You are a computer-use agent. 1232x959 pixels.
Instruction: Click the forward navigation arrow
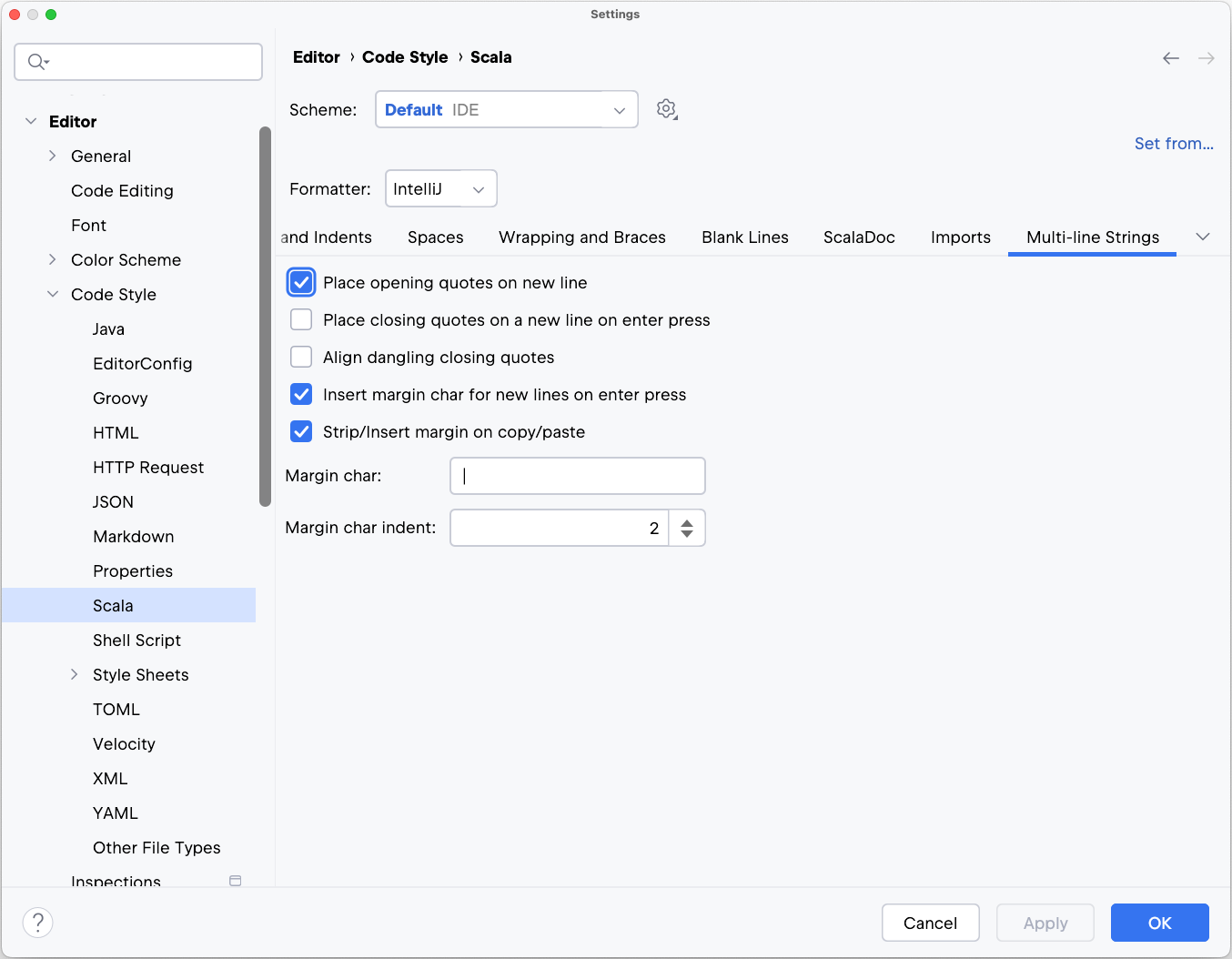pos(1206,57)
